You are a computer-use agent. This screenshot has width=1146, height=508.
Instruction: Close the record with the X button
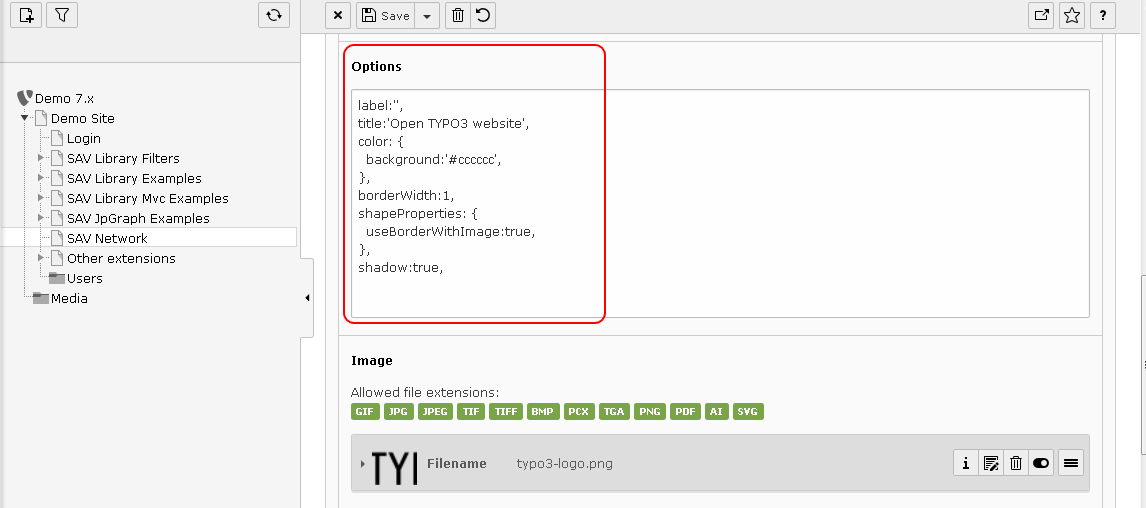(337, 15)
